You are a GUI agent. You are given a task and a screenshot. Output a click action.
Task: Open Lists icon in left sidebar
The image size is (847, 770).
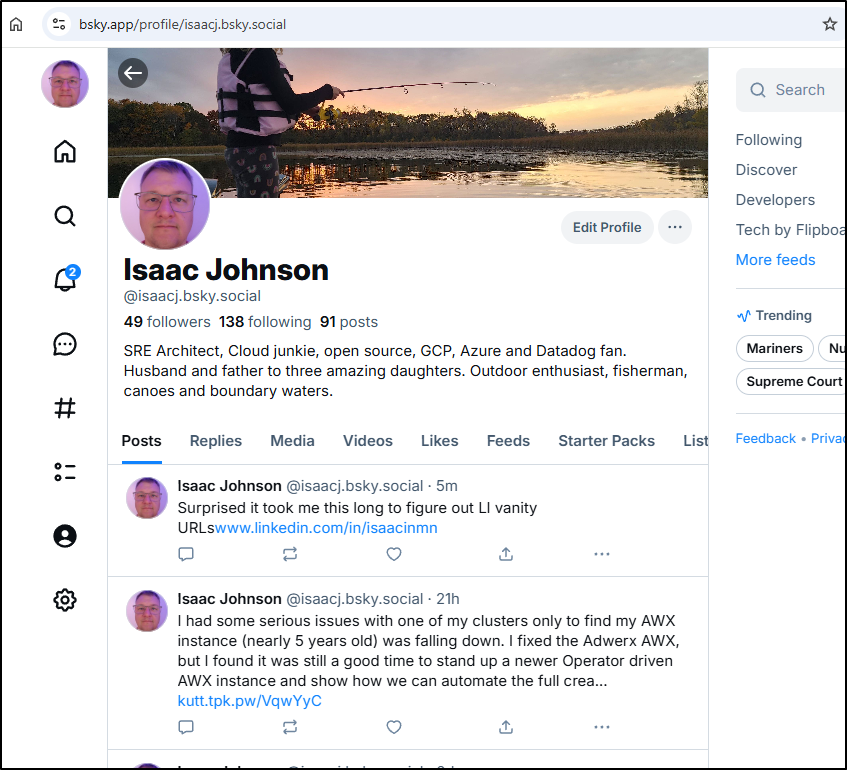tap(65, 472)
